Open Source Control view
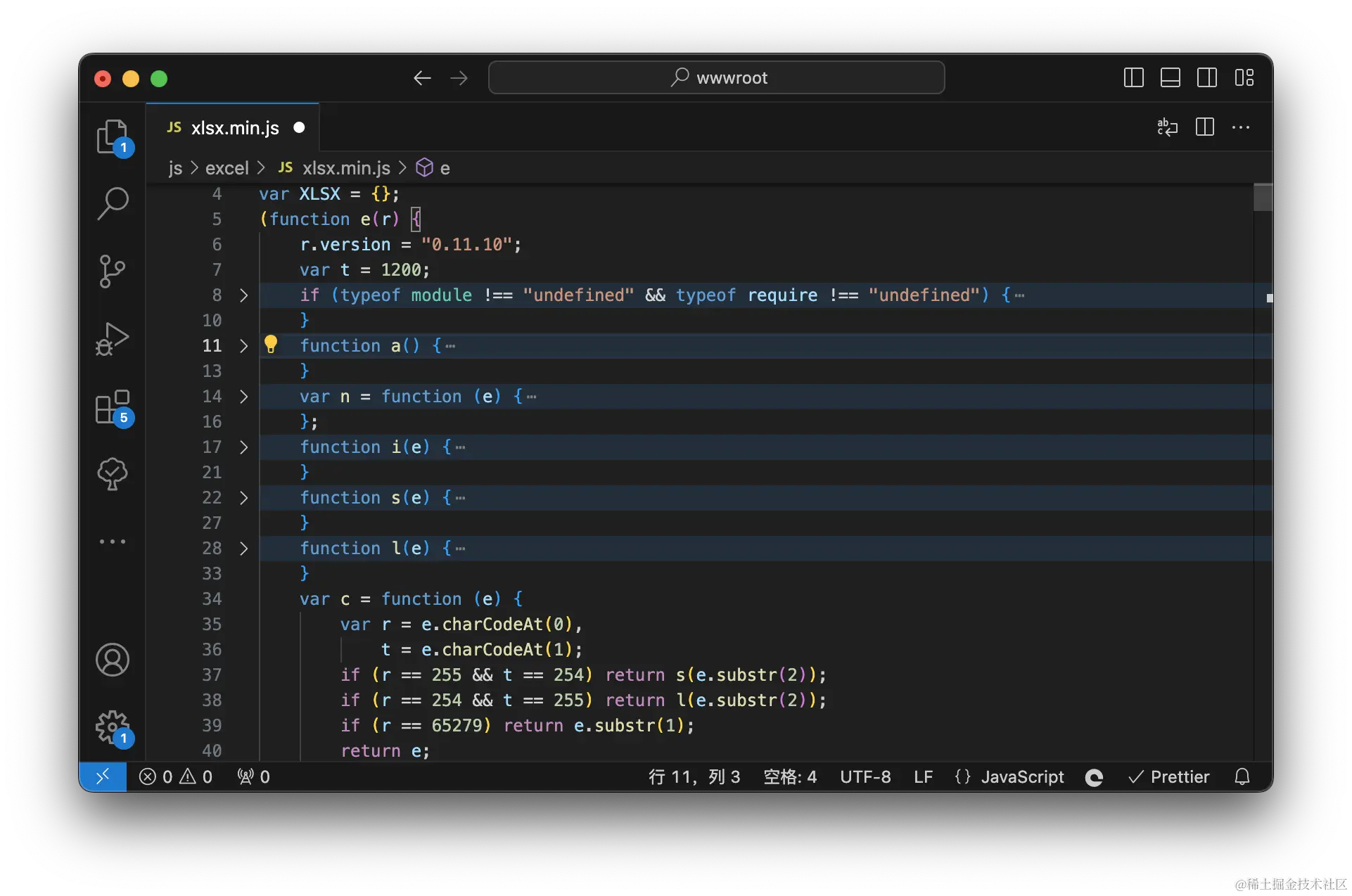 point(113,271)
